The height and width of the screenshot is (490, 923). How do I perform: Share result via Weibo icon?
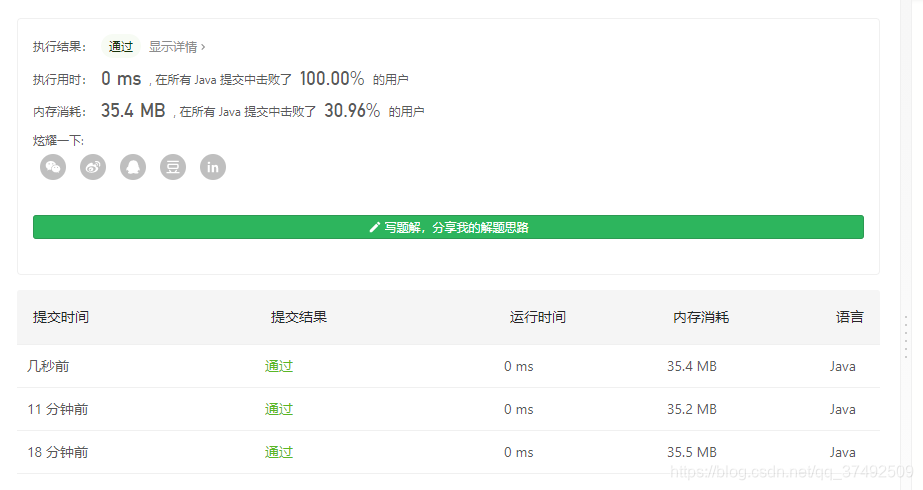click(x=93, y=167)
